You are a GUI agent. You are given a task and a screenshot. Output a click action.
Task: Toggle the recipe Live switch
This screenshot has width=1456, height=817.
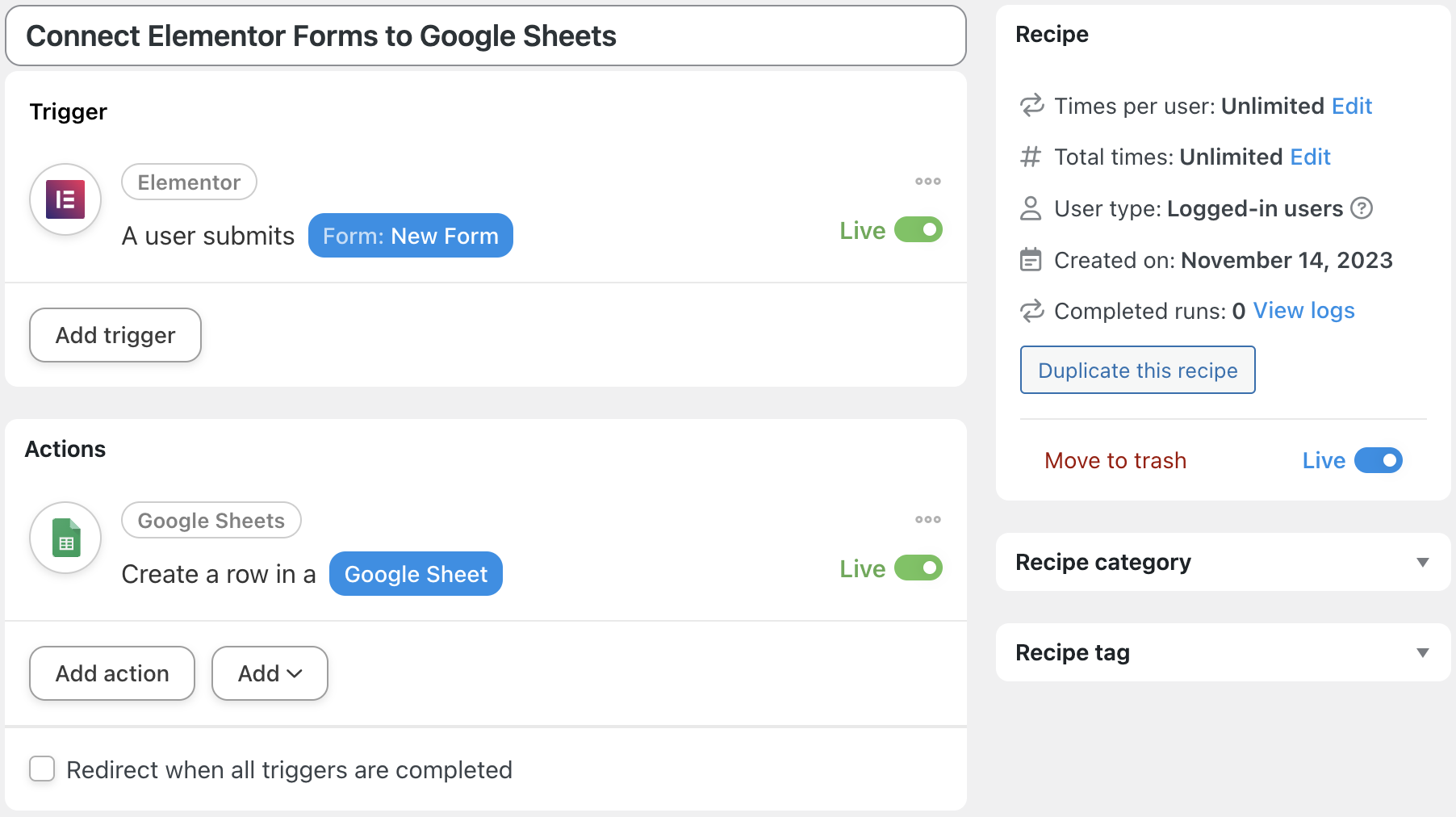pos(1379,460)
